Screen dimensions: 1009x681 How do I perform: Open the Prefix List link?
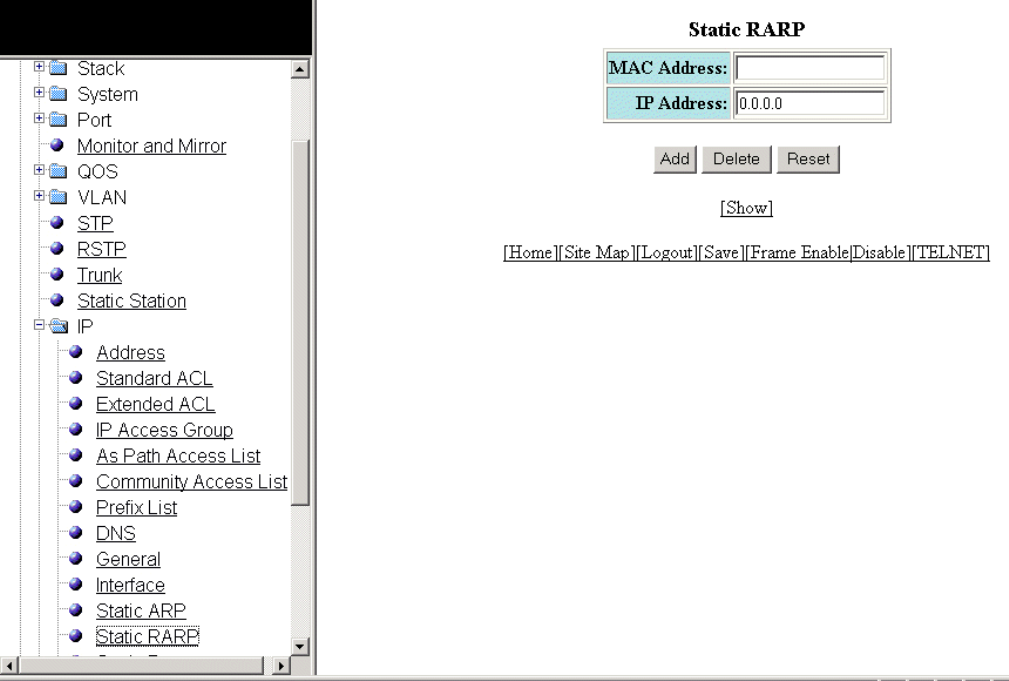[x=136, y=507]
